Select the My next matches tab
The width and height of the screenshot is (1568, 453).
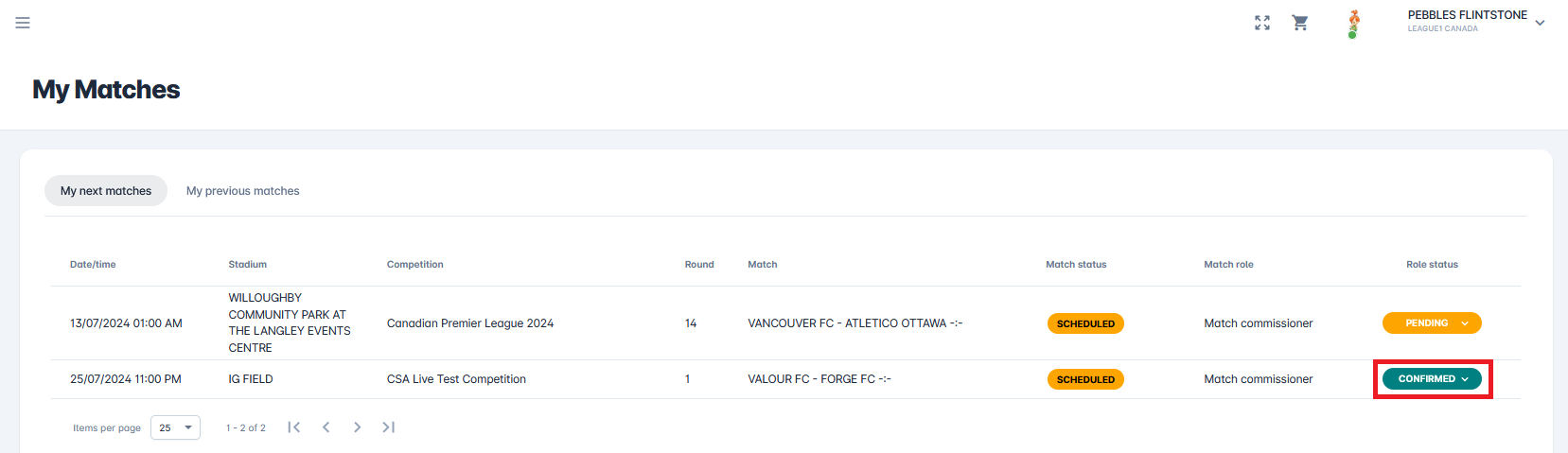click(x=106, y=191)
